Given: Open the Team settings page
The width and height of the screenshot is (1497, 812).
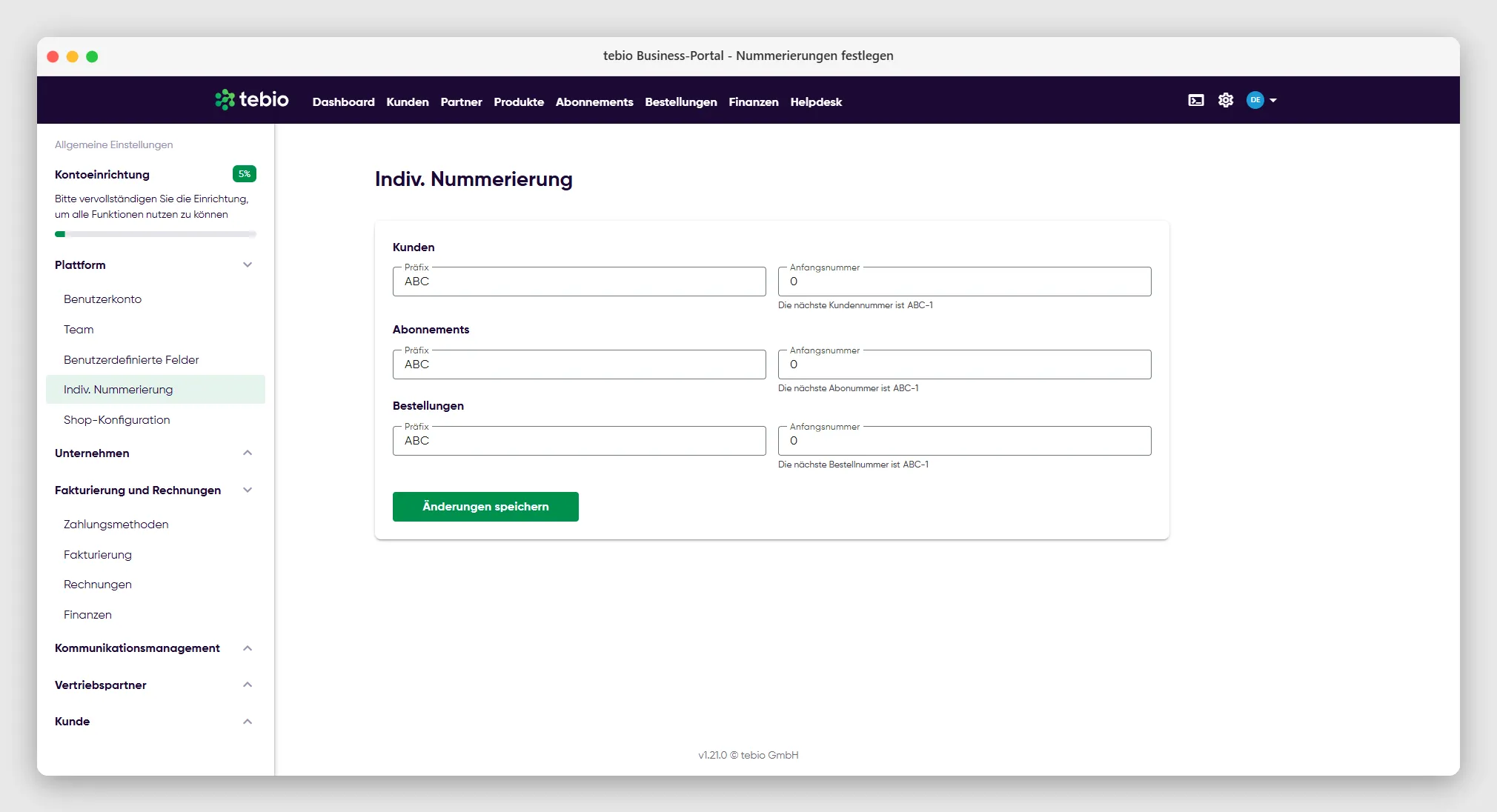Looking at the screenshot, I should pyautogui.click(x=79, y=330).
